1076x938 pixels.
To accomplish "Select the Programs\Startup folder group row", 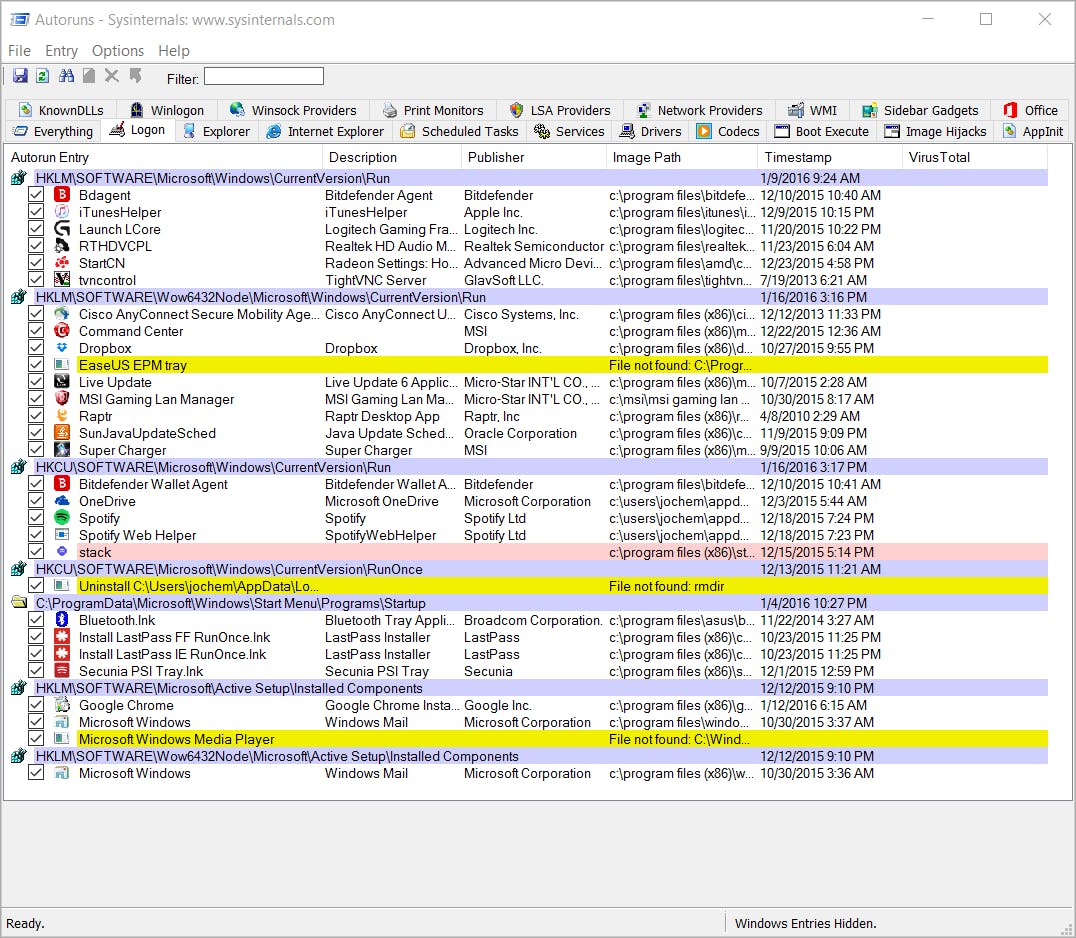I will pyautogui.click(x=230, y=603).
